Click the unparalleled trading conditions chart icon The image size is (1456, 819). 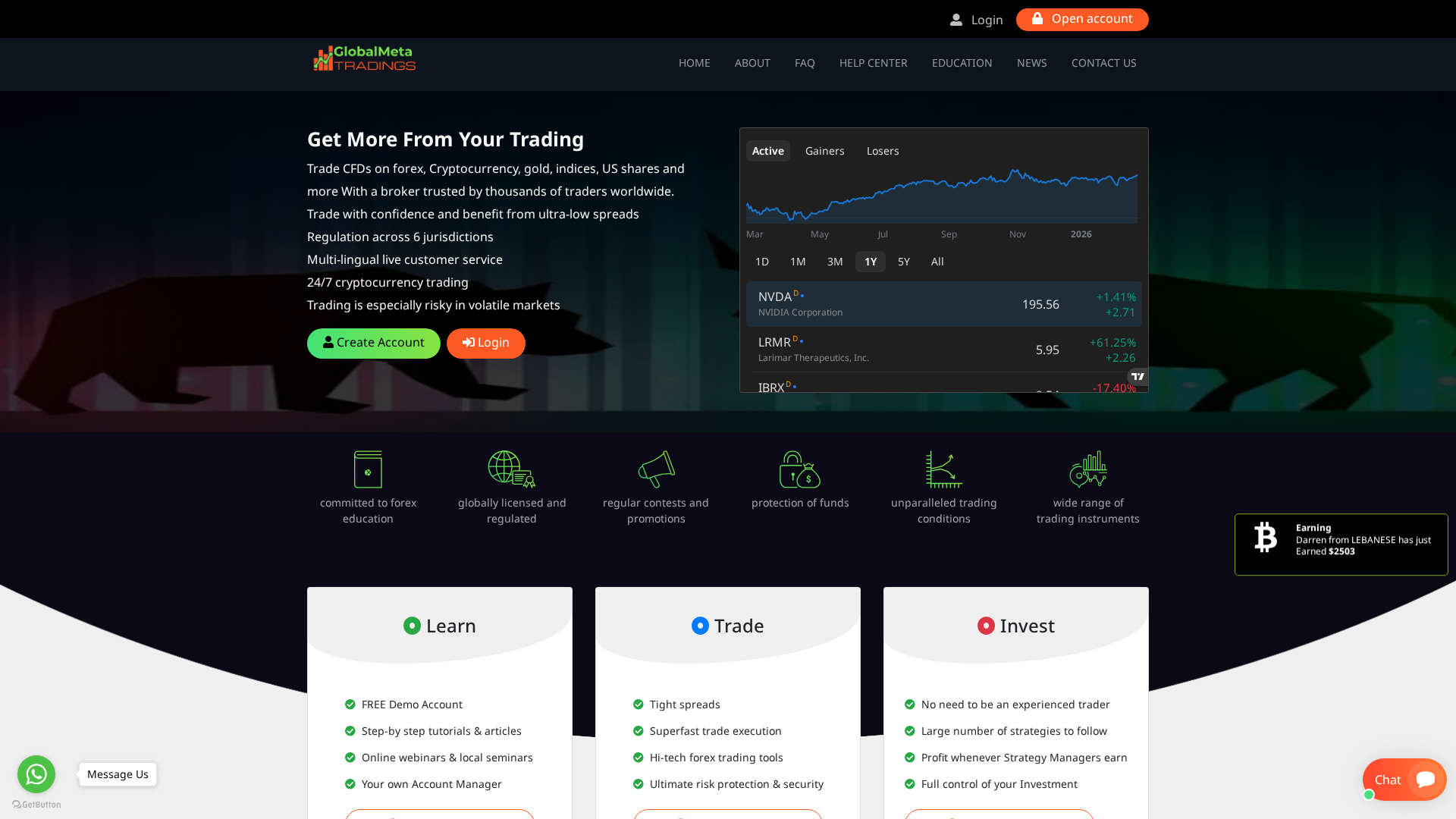(944, 469)
